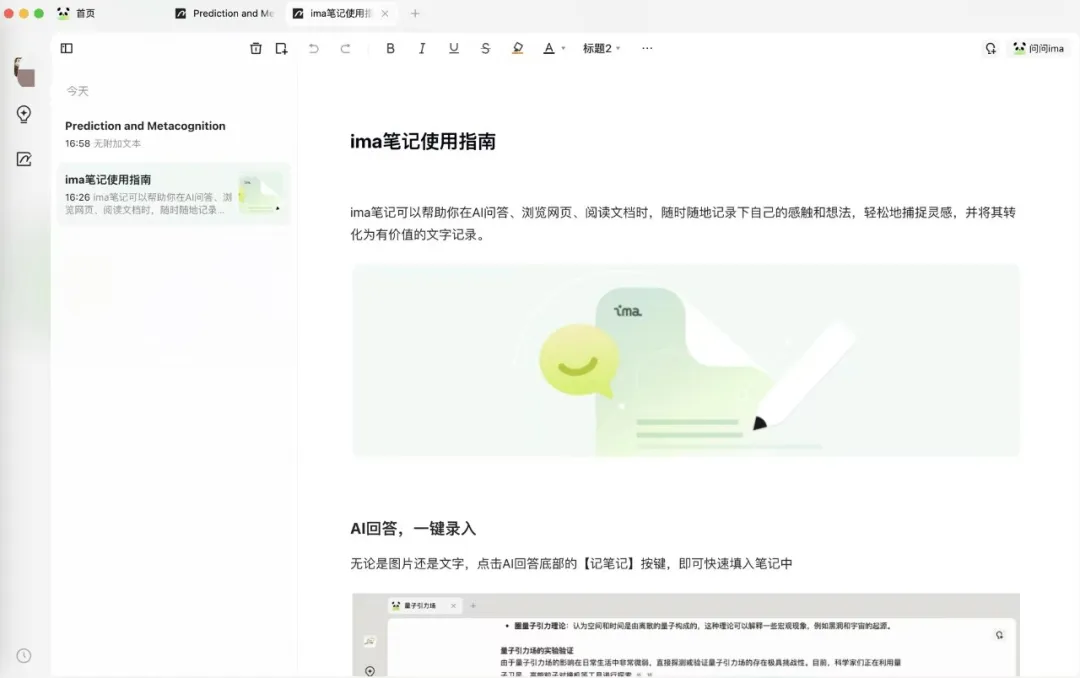
Task: Open the 标题2 heading style dropdown
Action: click(601, 48)
